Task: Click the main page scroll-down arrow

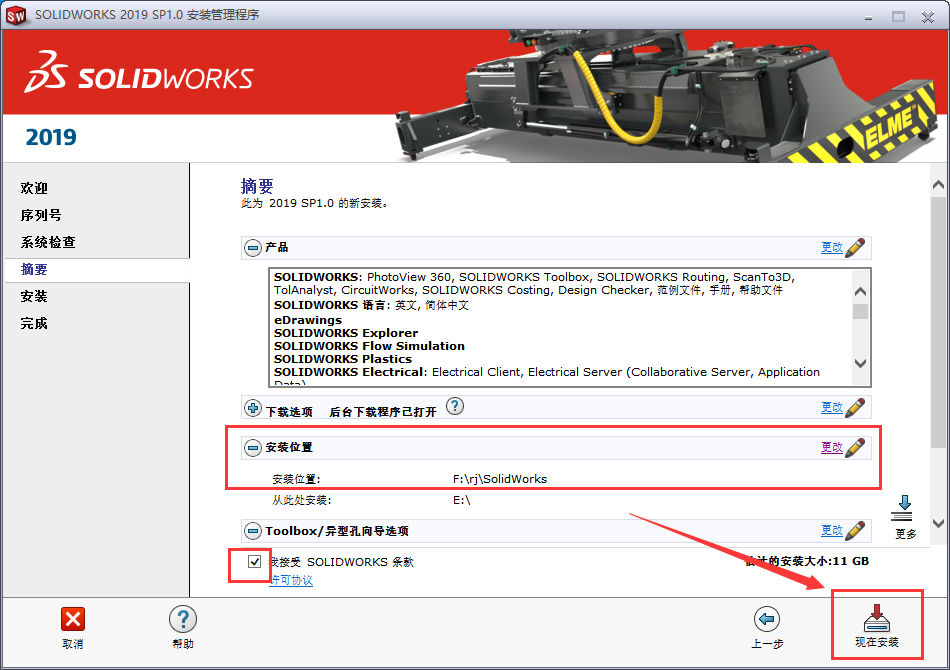Action: [x=938, y=523]
